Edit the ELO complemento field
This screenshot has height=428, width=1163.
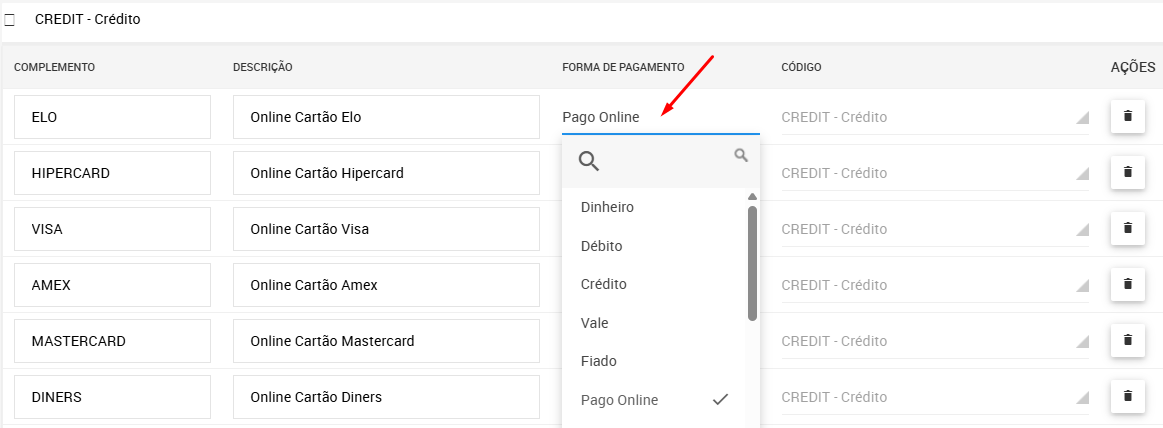point(112,117)
